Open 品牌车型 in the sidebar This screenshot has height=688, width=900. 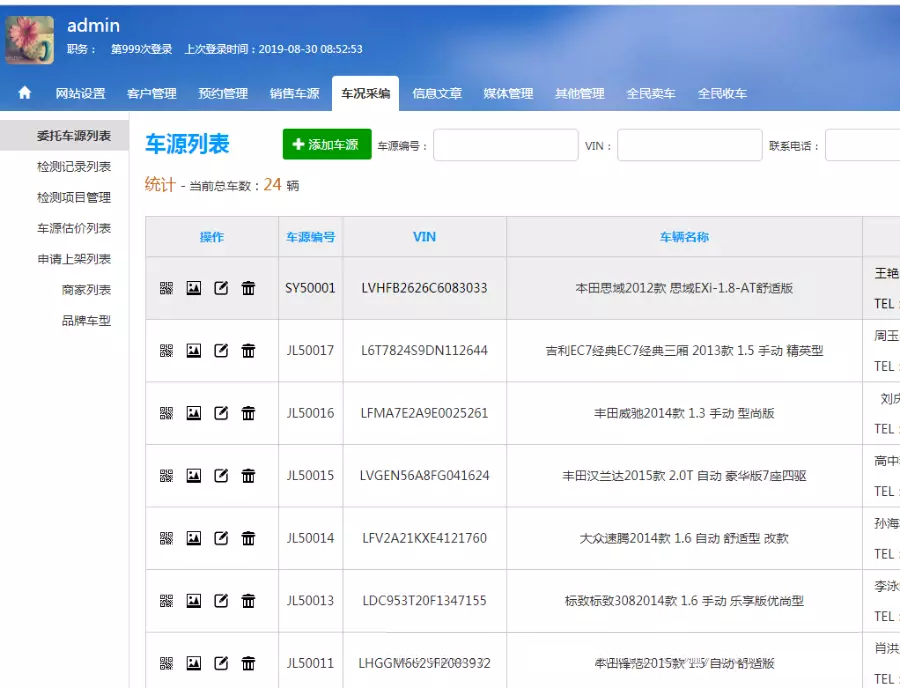[86, 321]
